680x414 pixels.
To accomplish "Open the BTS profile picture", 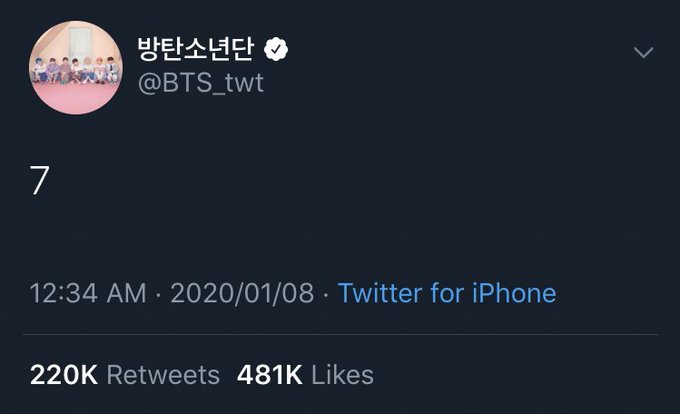I will tap(76, 68).
